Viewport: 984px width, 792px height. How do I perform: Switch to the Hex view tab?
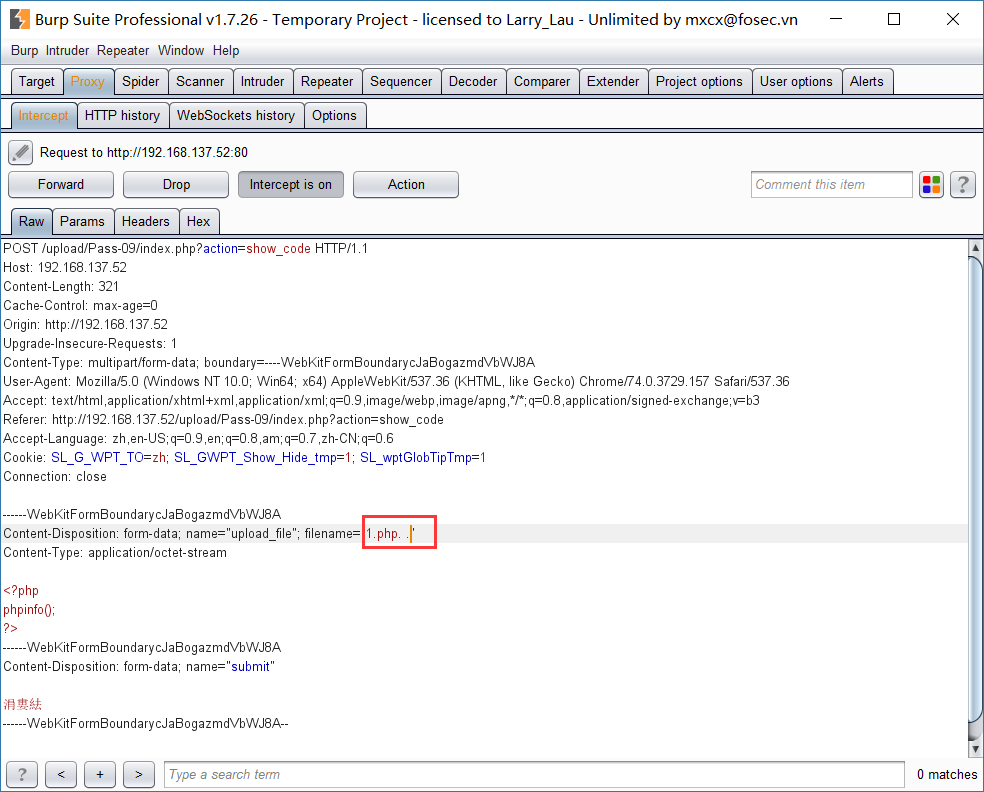[x=198, y=222]
